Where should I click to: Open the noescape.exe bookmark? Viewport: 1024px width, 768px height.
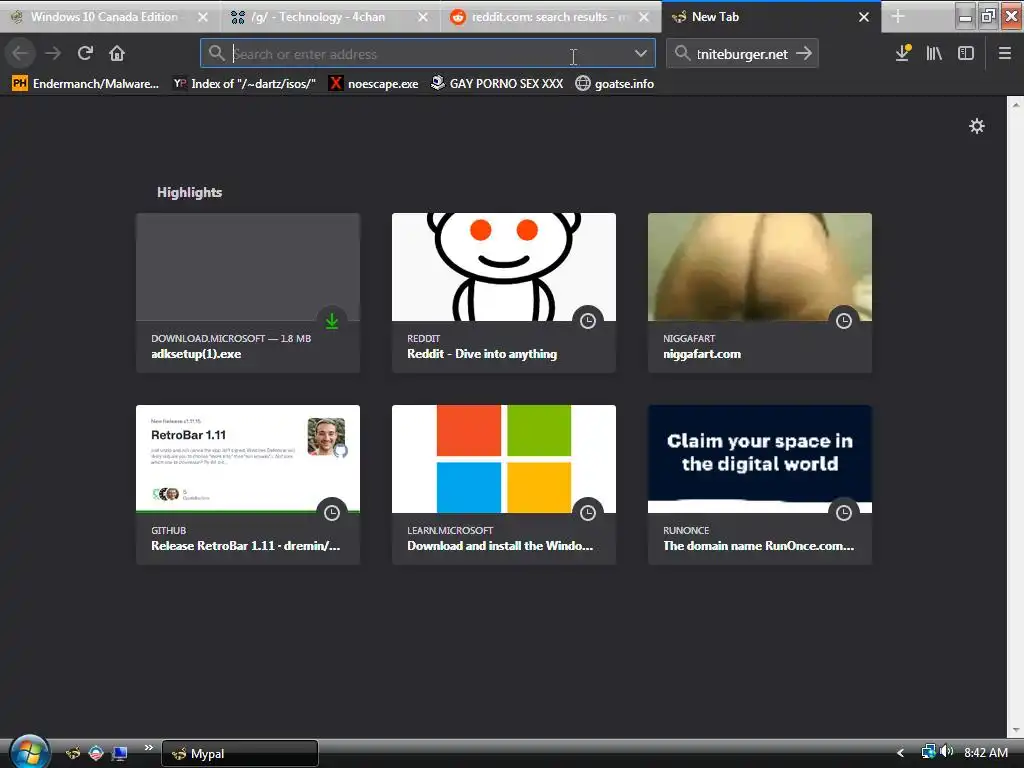pos(374,84)
